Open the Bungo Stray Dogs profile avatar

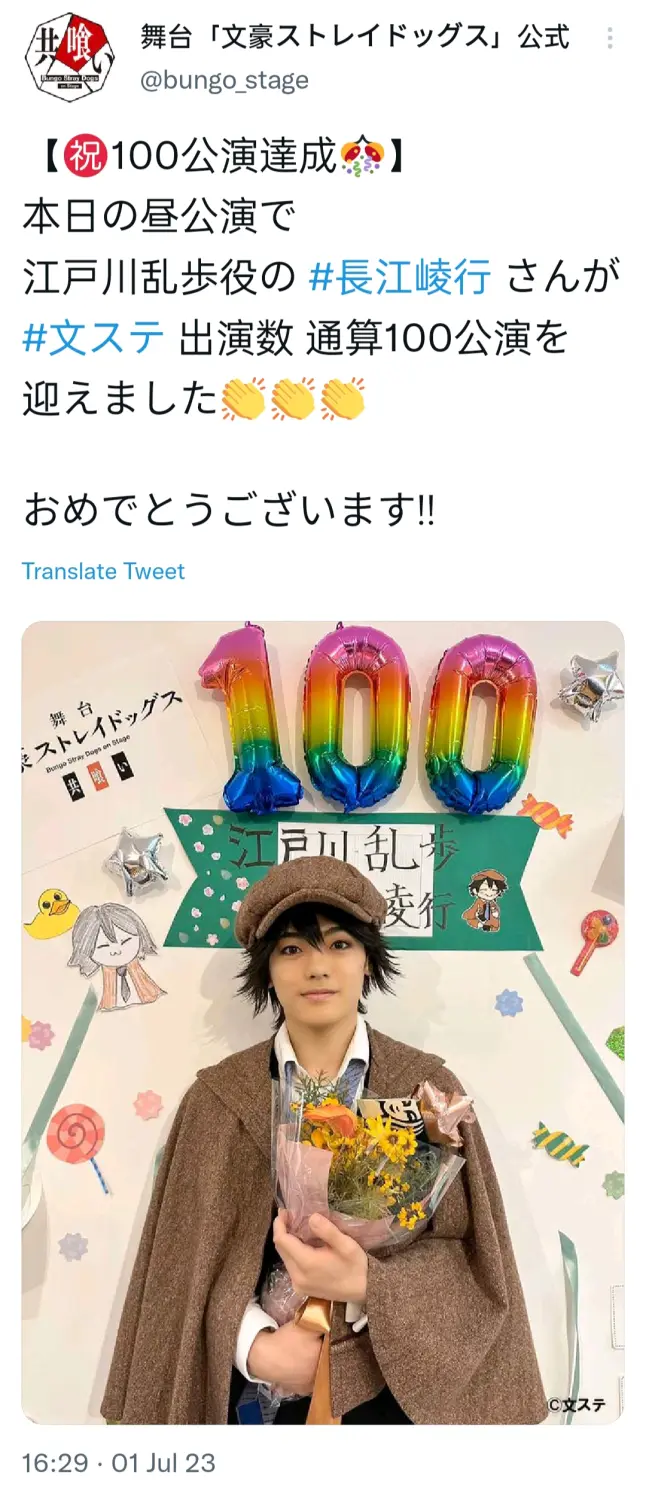(68, 56)
